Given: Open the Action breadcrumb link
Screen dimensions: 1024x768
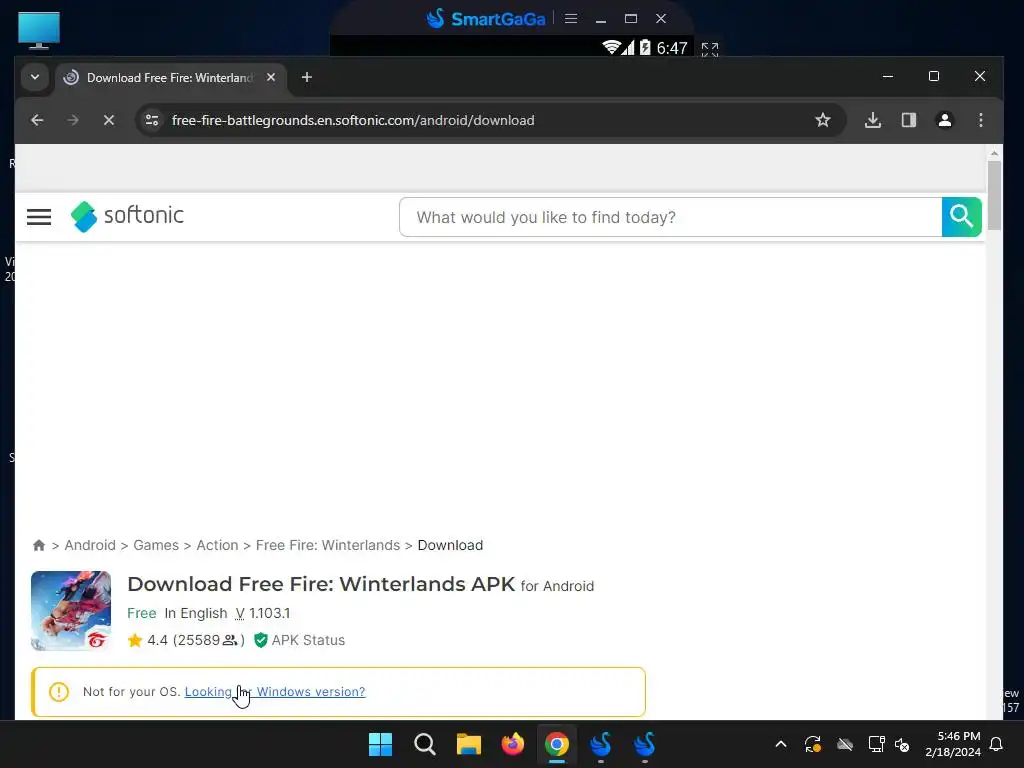Looking at the screenshot, I should tap(217, 545).
